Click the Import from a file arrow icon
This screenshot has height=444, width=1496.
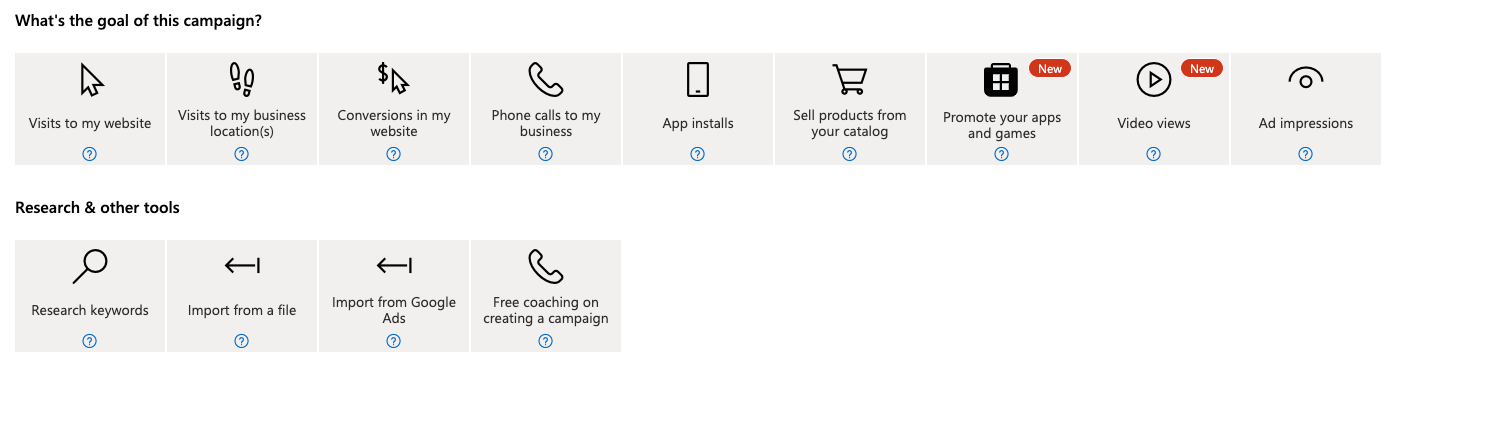pos(242,266)
